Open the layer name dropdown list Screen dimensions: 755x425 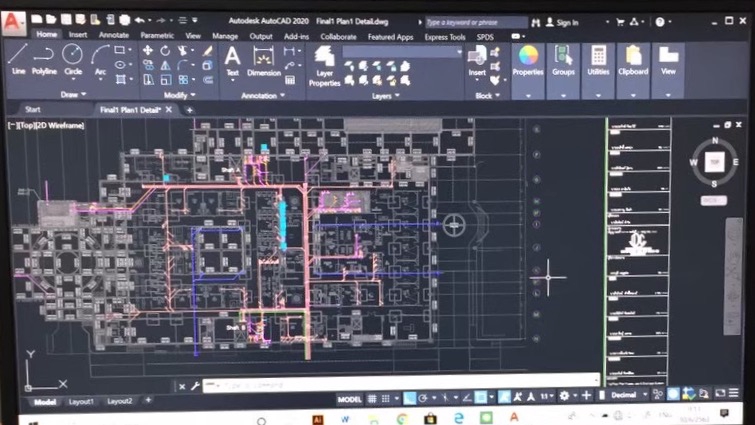[400, 51]
